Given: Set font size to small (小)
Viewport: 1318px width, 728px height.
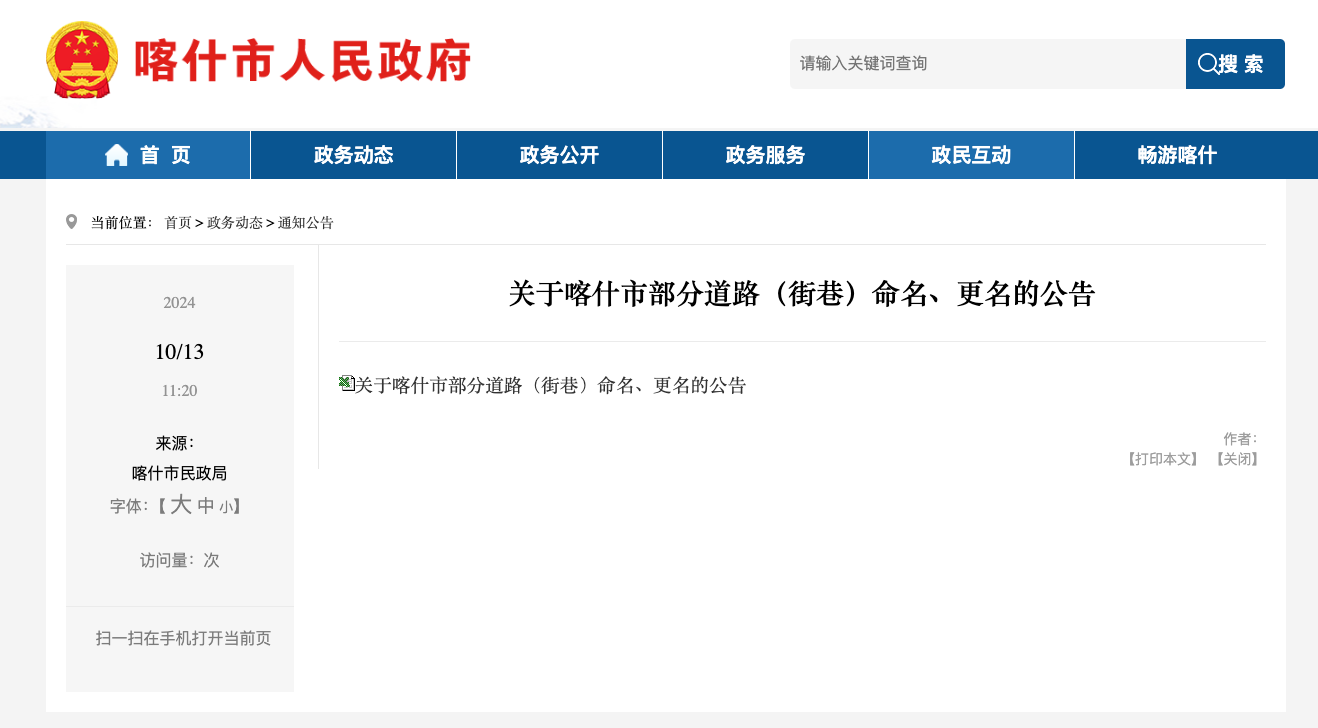Looking at the screenshot, I should tap(226, 507).
